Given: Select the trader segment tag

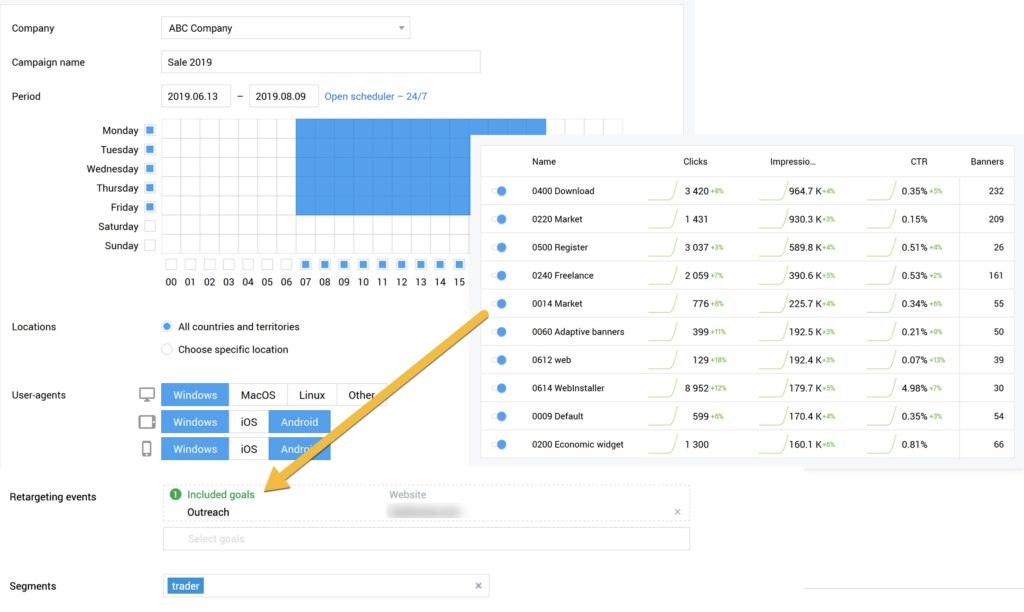Looking at the screenshot, I should pos(185,586).
